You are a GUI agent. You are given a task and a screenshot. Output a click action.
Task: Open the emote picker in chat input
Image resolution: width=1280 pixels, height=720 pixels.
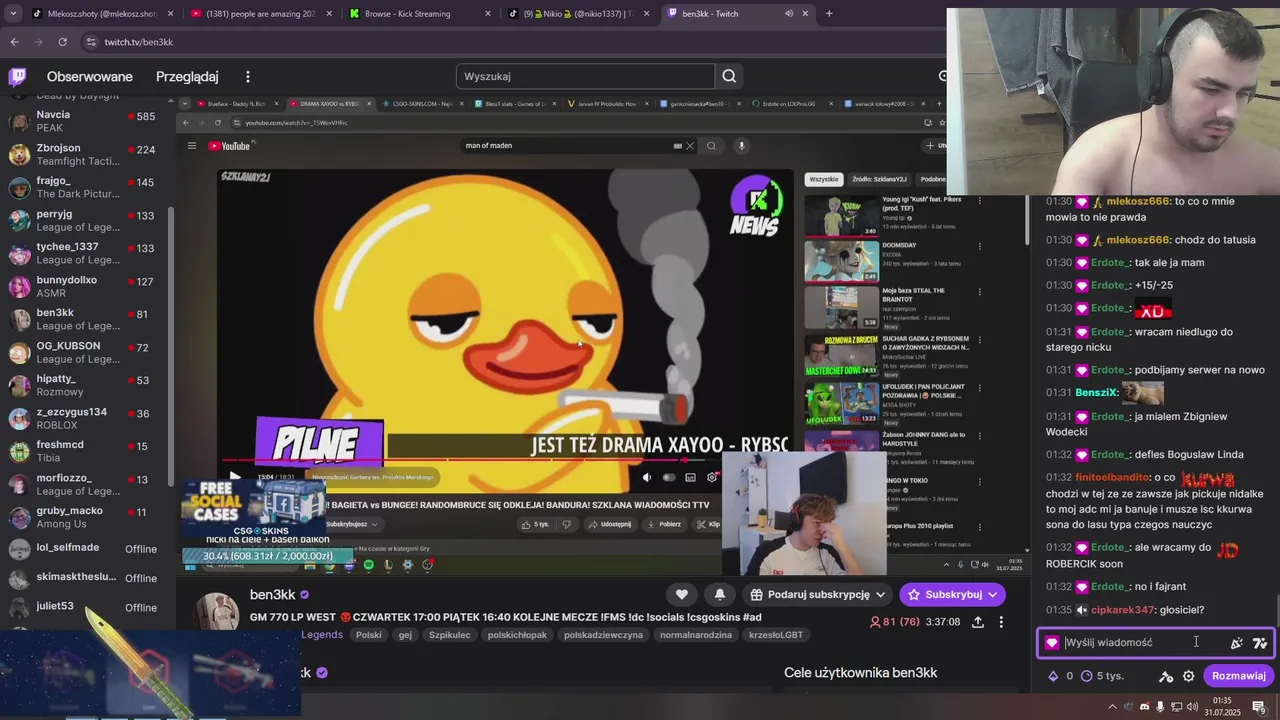coord(1237,643)
